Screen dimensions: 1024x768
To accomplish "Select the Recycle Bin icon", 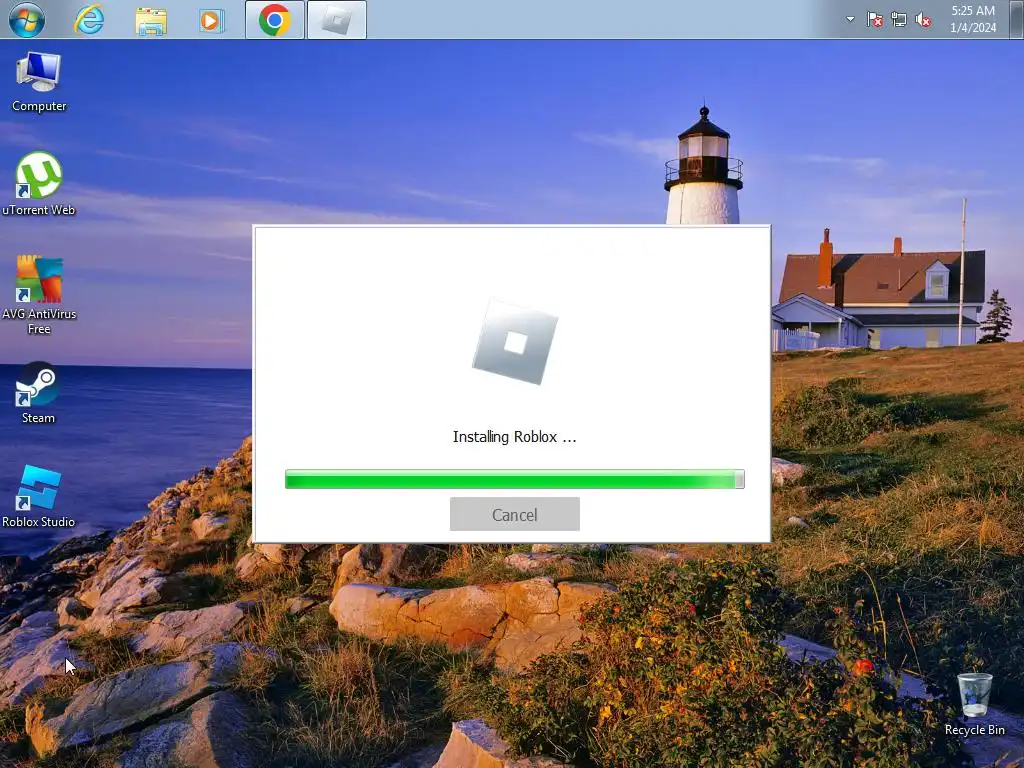I will click(x=974, y=704).
